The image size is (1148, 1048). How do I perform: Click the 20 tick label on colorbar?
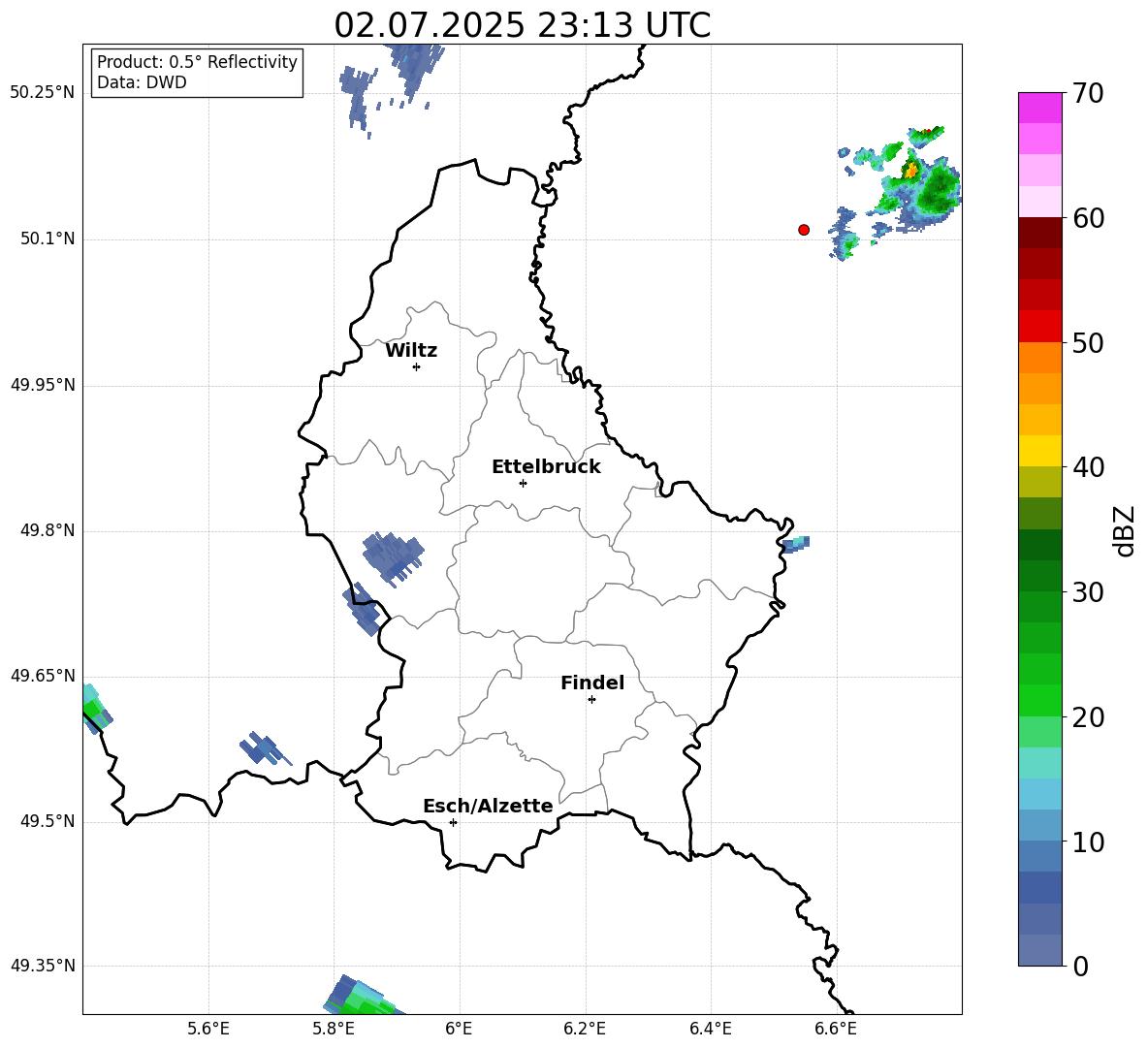pos(1088,717)
